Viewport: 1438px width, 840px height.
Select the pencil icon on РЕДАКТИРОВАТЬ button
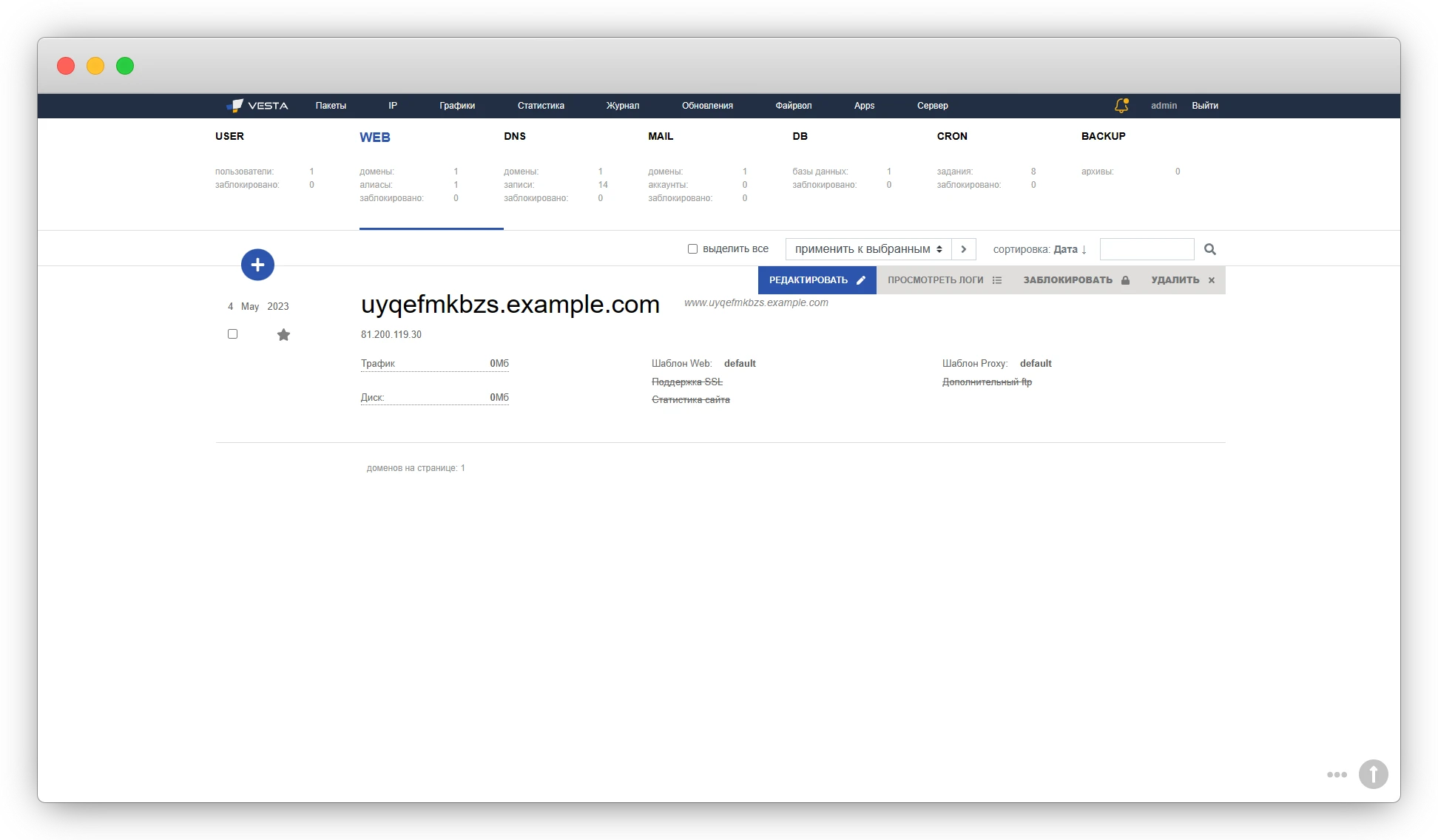pyautogui.click(x=860, y=280)
